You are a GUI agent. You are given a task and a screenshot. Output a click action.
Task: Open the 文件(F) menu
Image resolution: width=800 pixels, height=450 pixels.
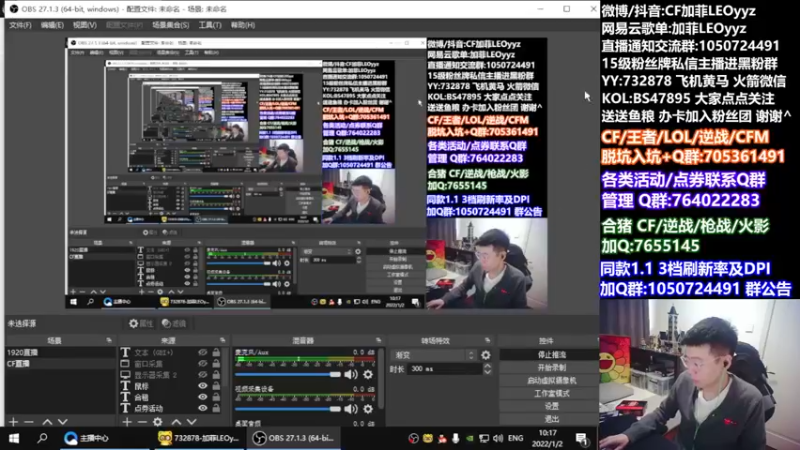click(x=20, y=25)
